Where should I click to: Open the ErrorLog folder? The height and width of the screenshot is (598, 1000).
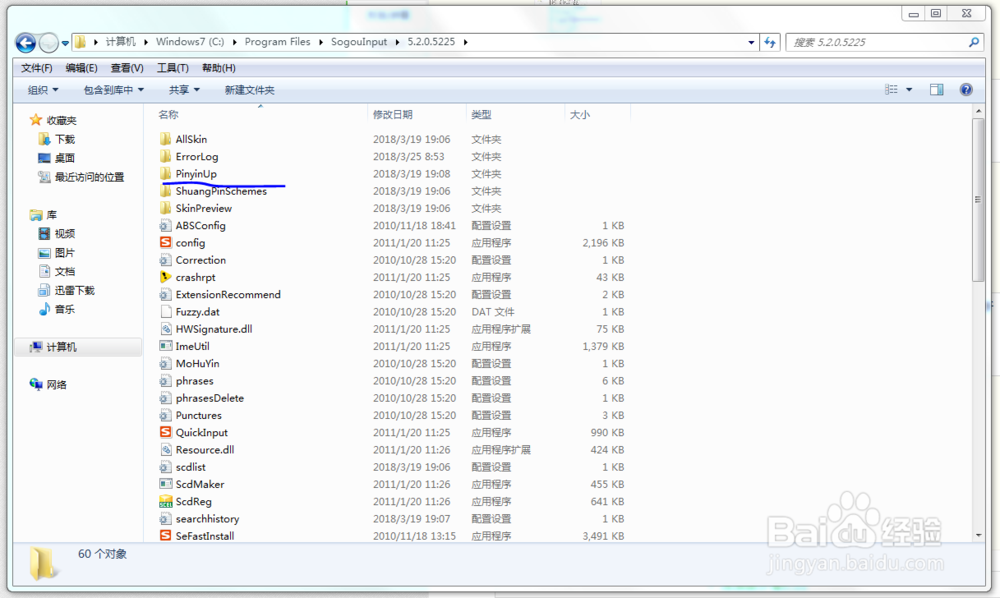[x=195, y=157]
